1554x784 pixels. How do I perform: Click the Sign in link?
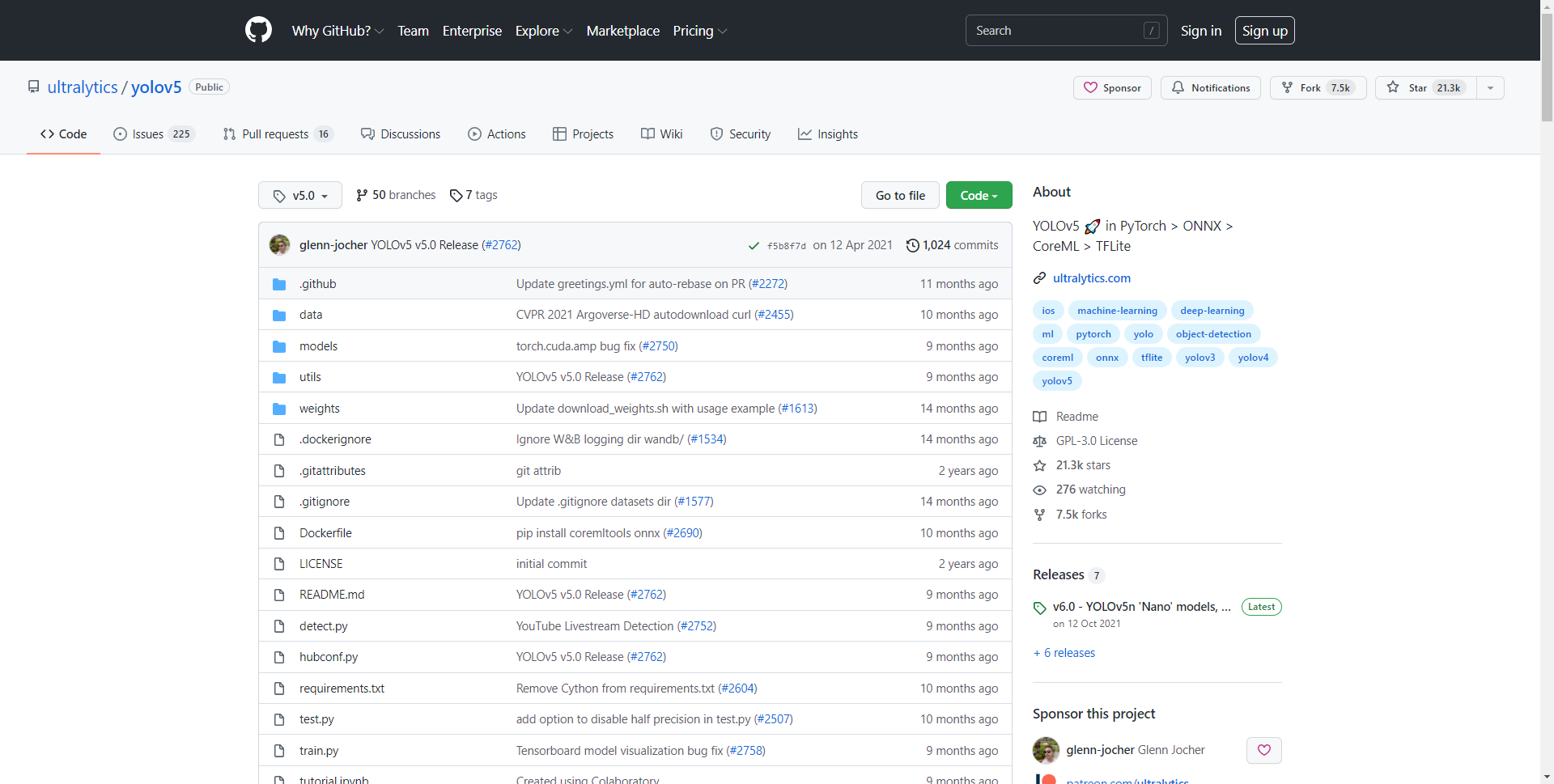click(1200, 31)
